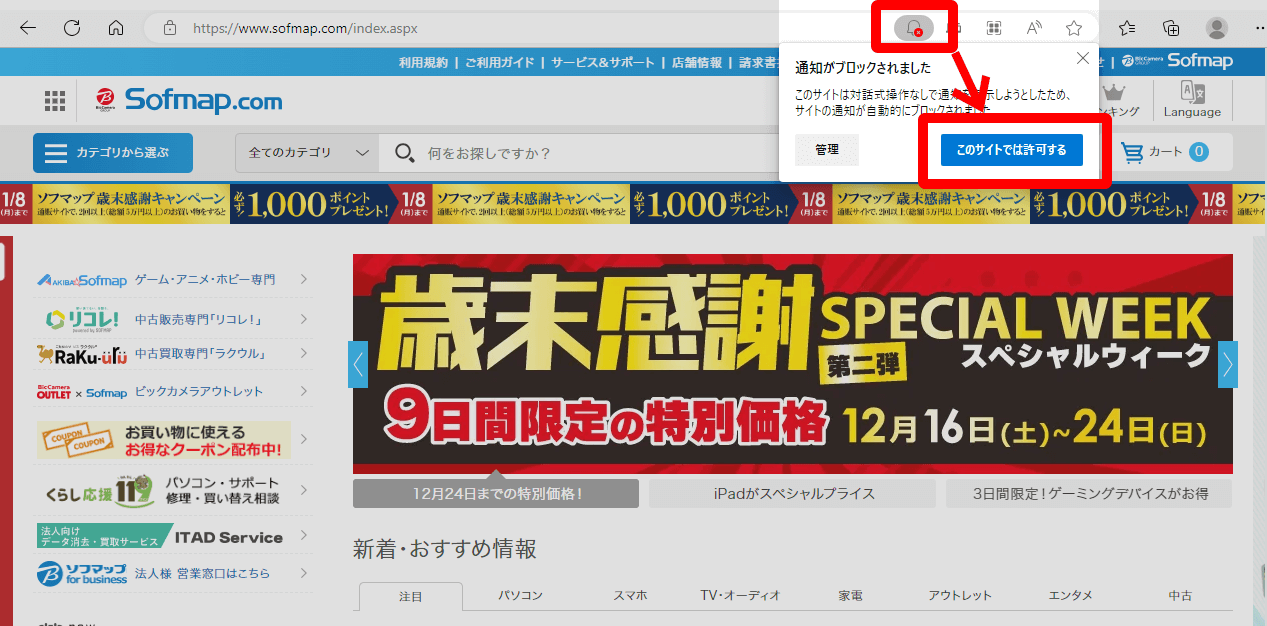Open the 利用規約 link

[x=423, y=62]
